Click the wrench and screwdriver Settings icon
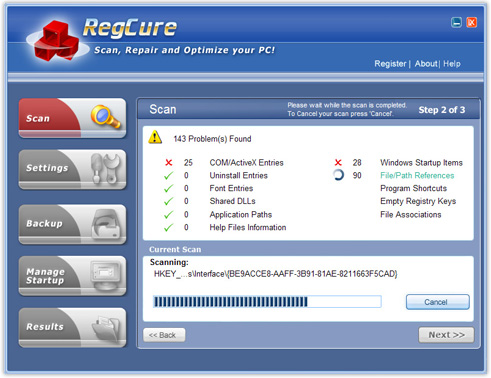The image size is (491, 378). coord(105,168)
